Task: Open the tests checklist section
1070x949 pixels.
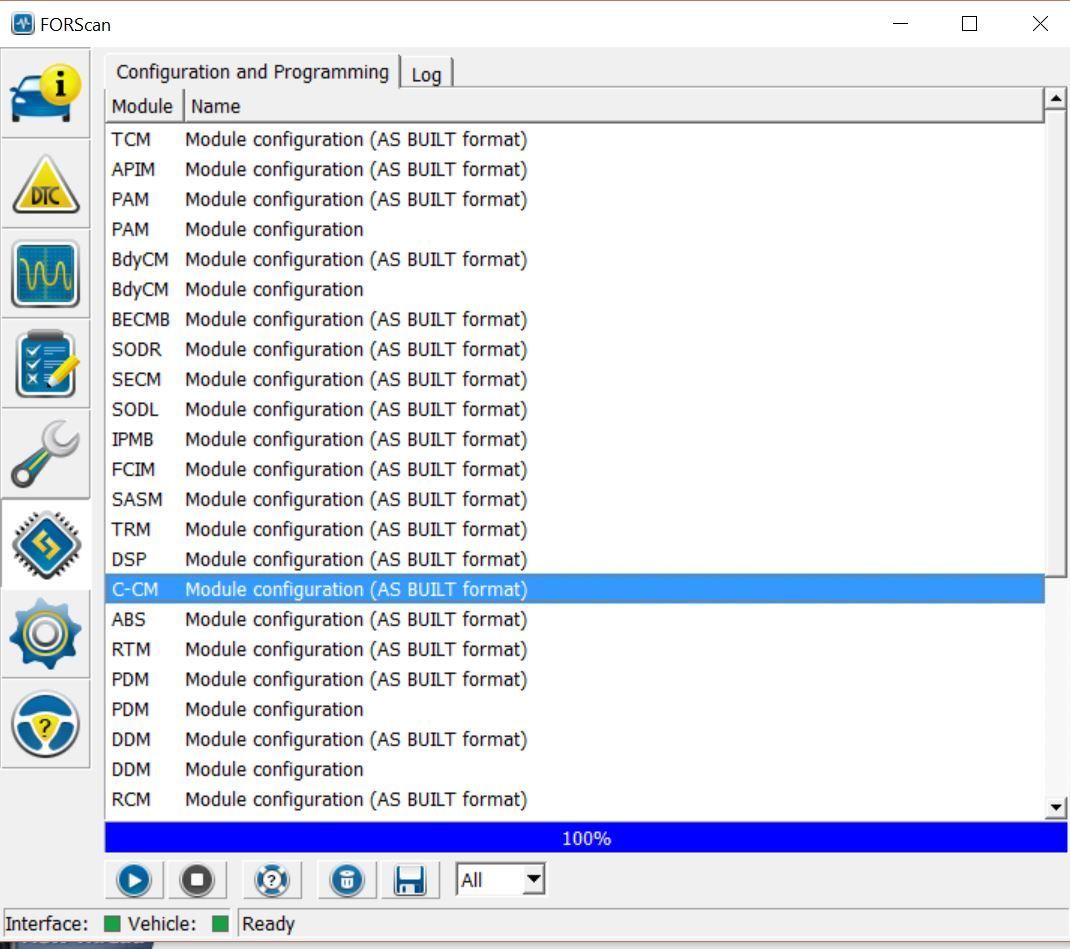Action: 46,364
